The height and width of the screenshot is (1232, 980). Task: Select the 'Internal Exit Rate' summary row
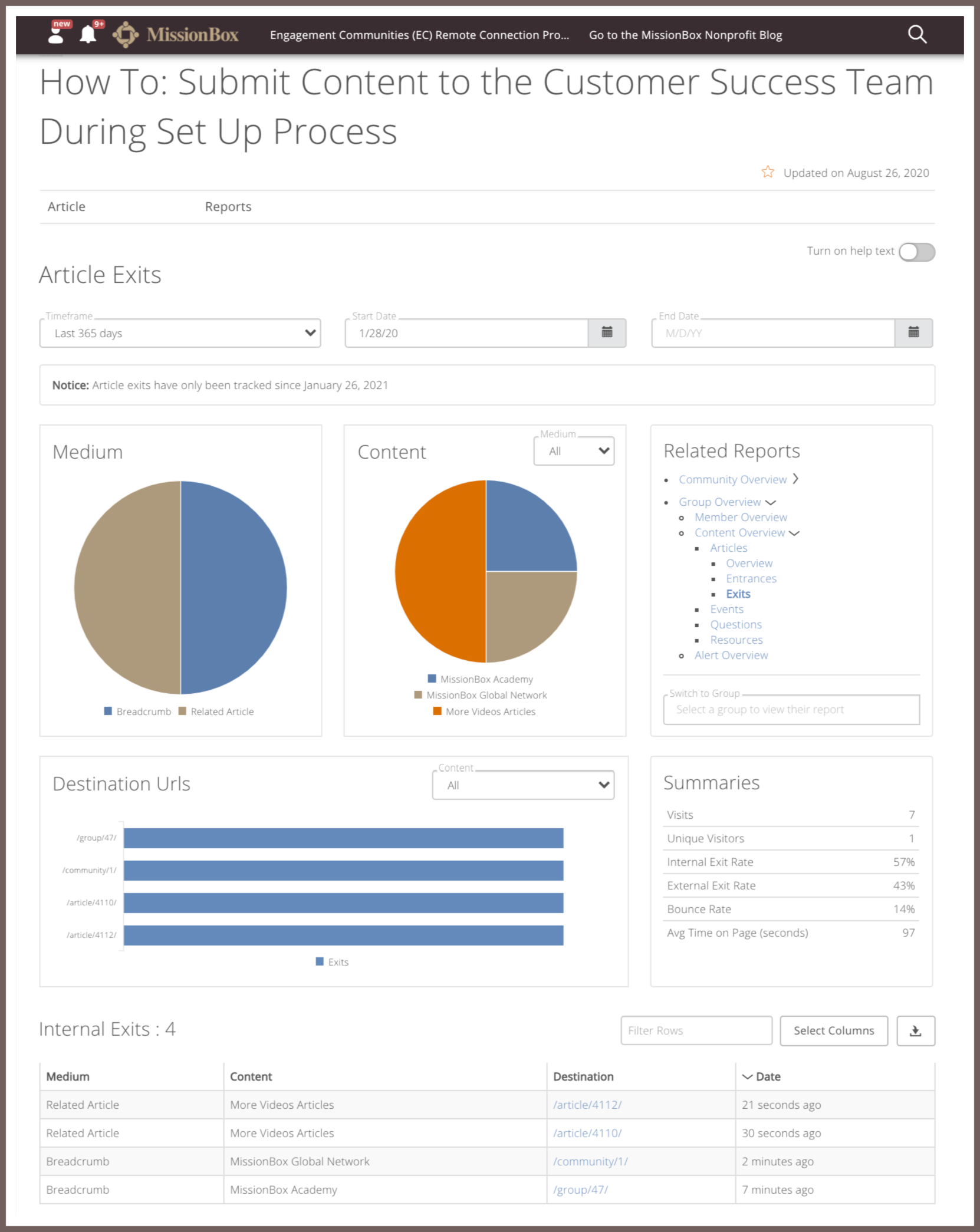791,862
